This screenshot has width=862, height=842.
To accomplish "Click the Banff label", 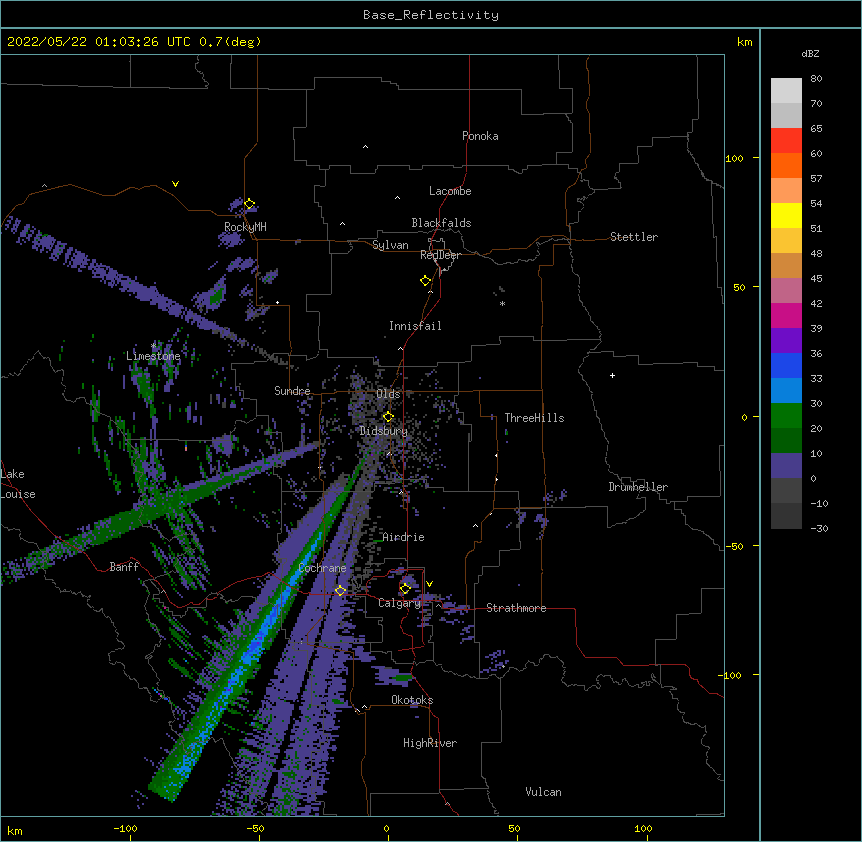I will point(124,567).
